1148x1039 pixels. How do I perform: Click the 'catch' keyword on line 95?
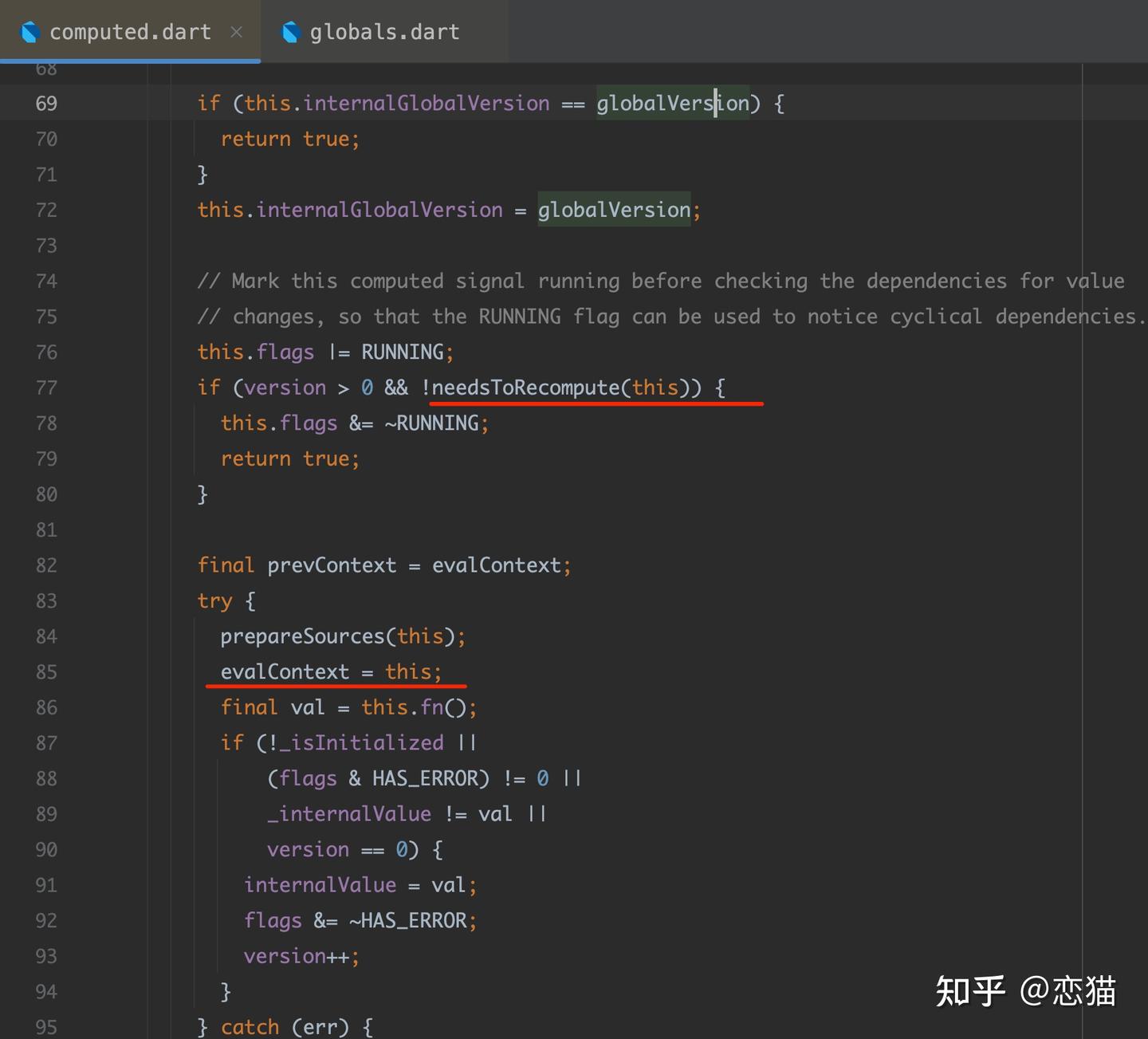pyautogui.click(x=250, y=1027)
